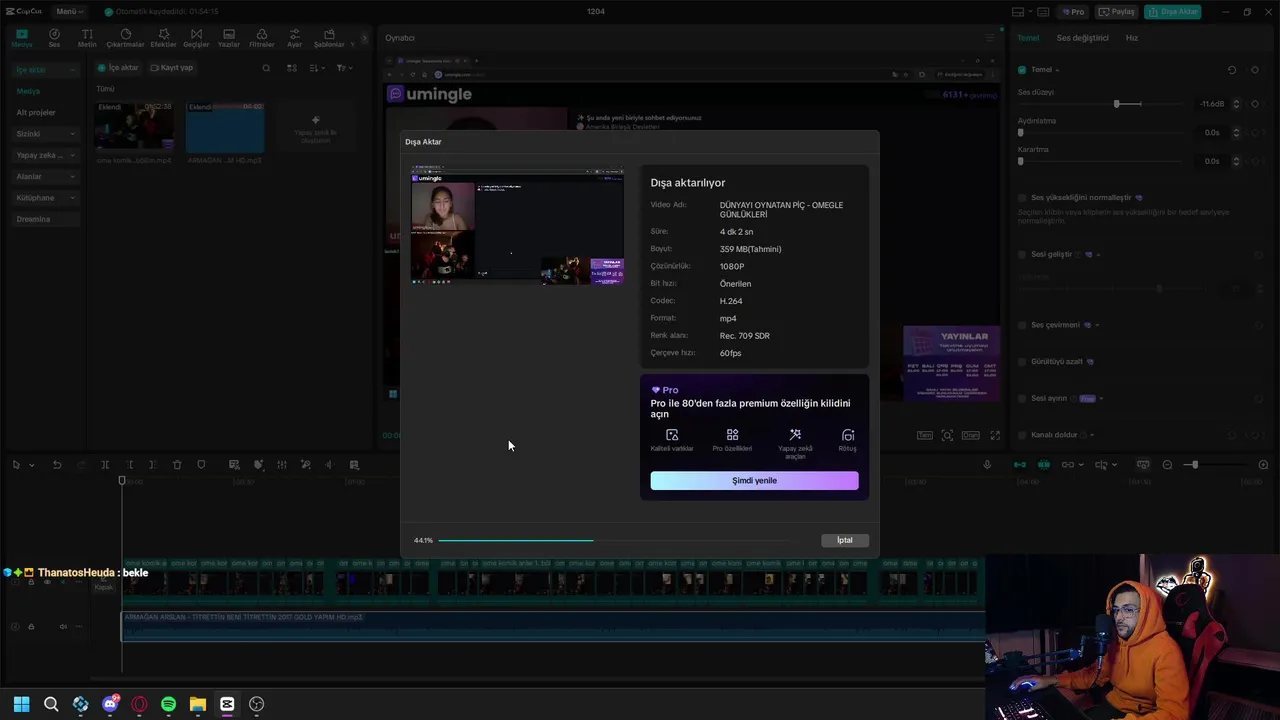Click the Ses düzeyi volume slider handle
The image size is (1280, 720).
pos(1116,104)
